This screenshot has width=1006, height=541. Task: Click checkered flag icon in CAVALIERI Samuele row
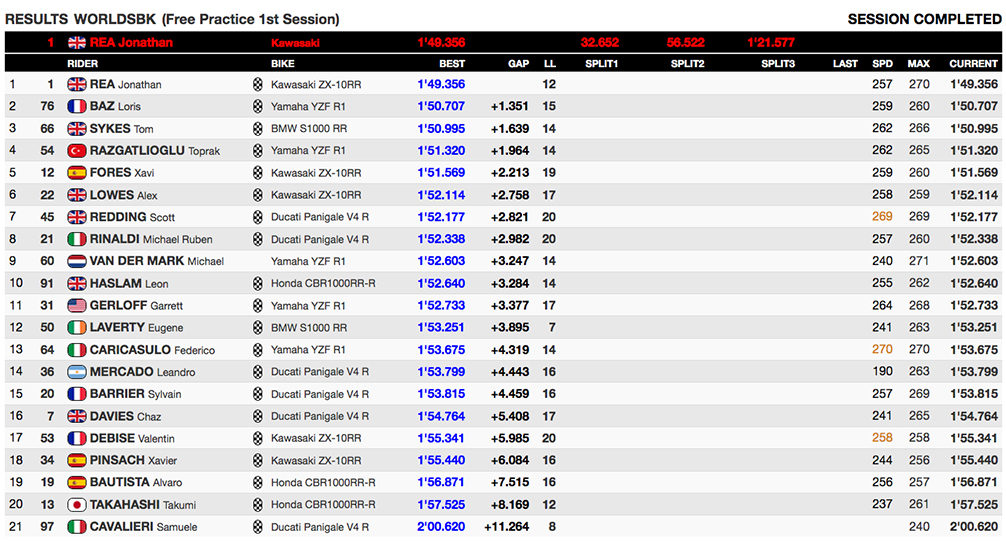[258, 527]
